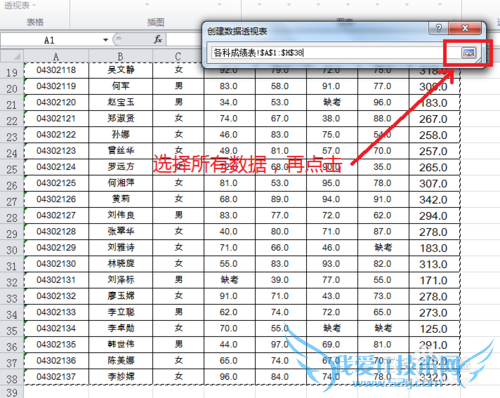Screen dimensions: 500x398
Task: Click total score cell 125.0
Action: [433, 329]
